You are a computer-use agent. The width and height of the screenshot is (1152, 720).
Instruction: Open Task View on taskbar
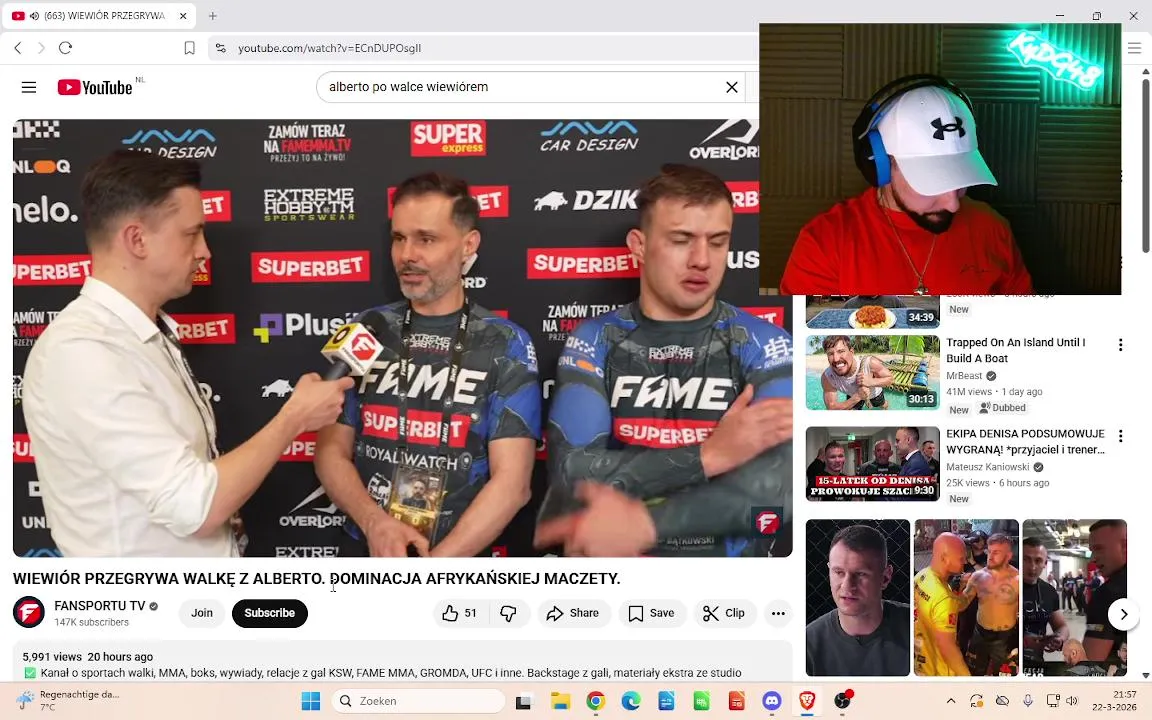point(523,702)
